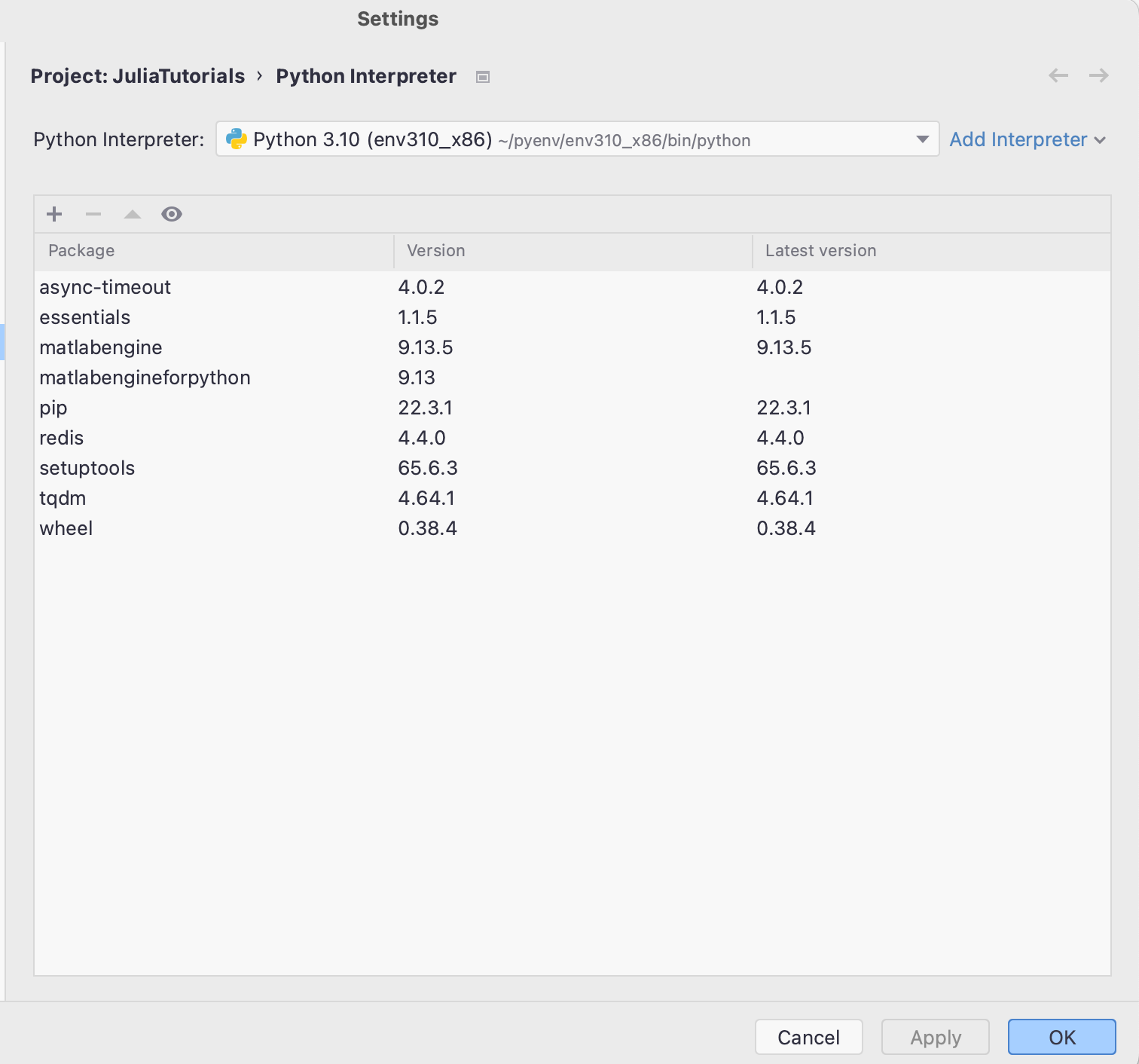Viewport: 1139px width, 1064px height.
Task: Cancel the settings dialog
Action: 808,1037
